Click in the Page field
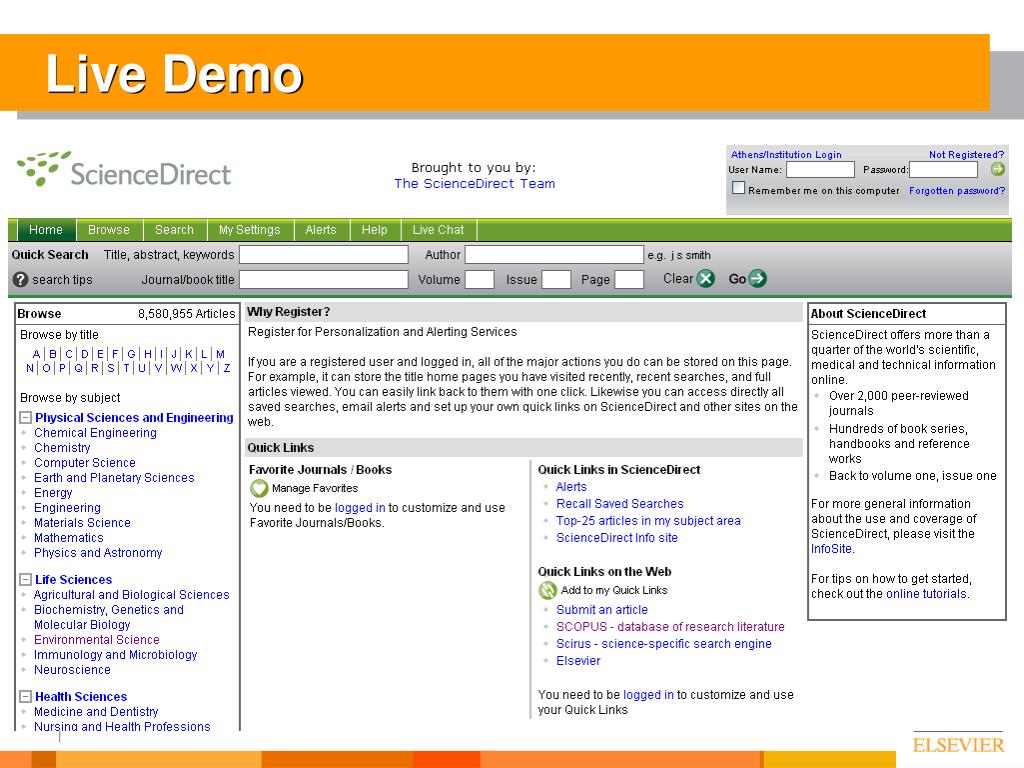The width and height of the screenshot is (1024, 768). pos(630,280)
